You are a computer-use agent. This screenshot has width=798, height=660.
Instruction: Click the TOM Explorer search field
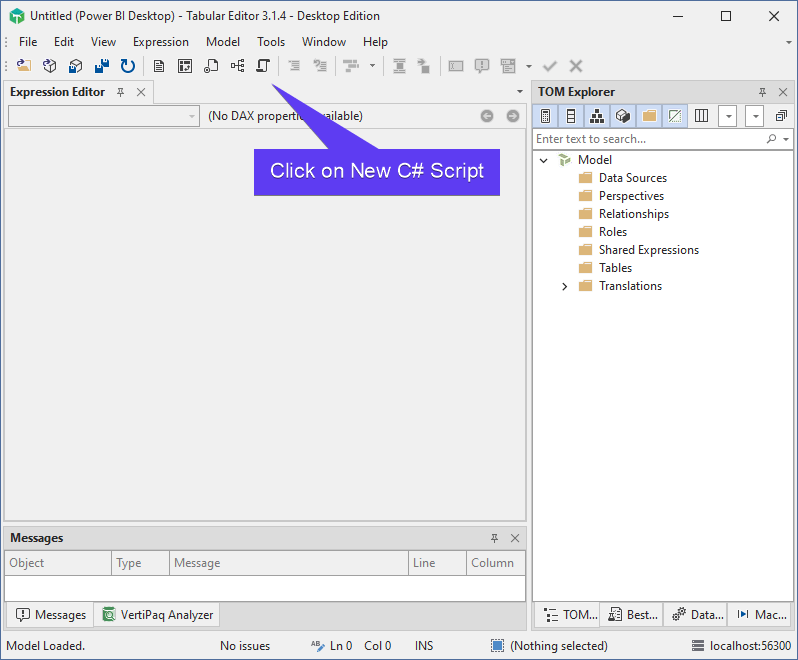648,139
